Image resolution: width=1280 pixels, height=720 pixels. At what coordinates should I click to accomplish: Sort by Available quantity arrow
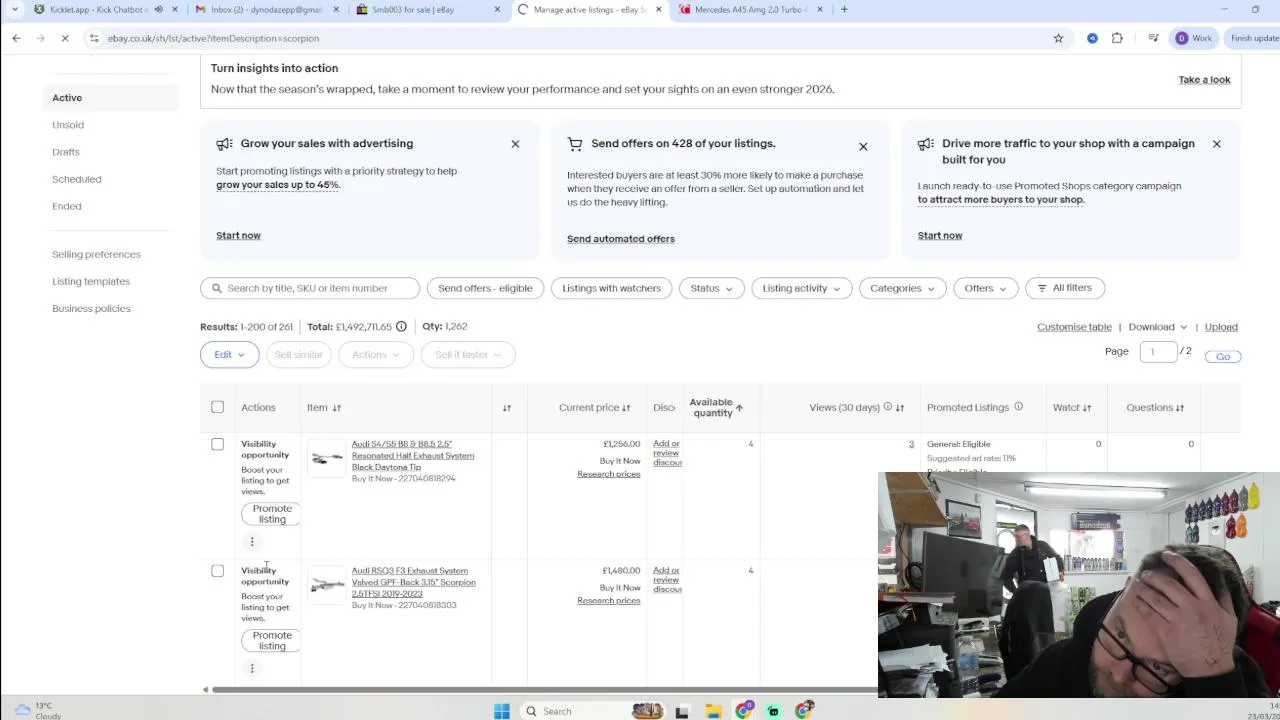pyautogui.click(x=739, y=408)
